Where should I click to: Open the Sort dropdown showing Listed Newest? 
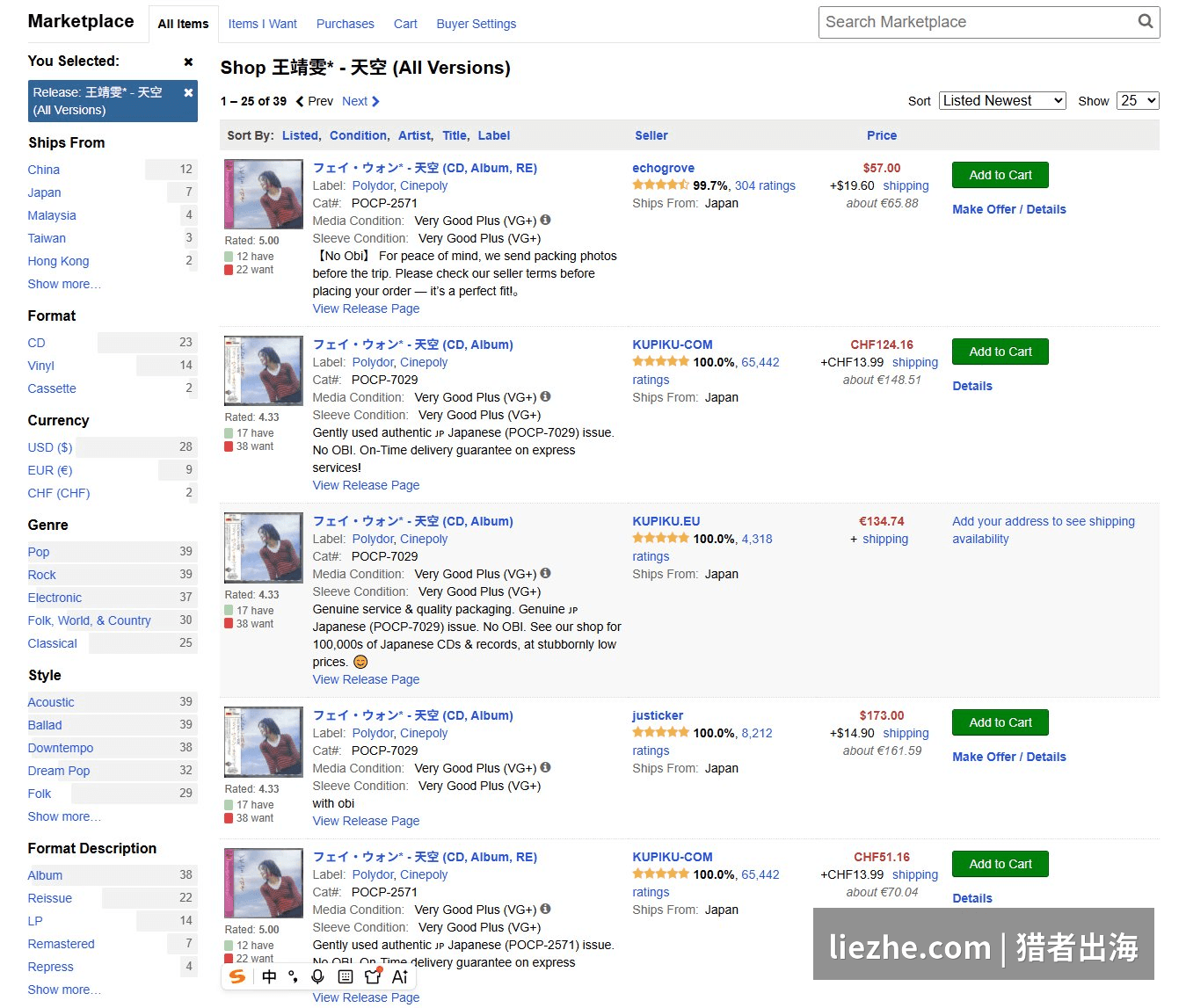tap(1002, 101)
